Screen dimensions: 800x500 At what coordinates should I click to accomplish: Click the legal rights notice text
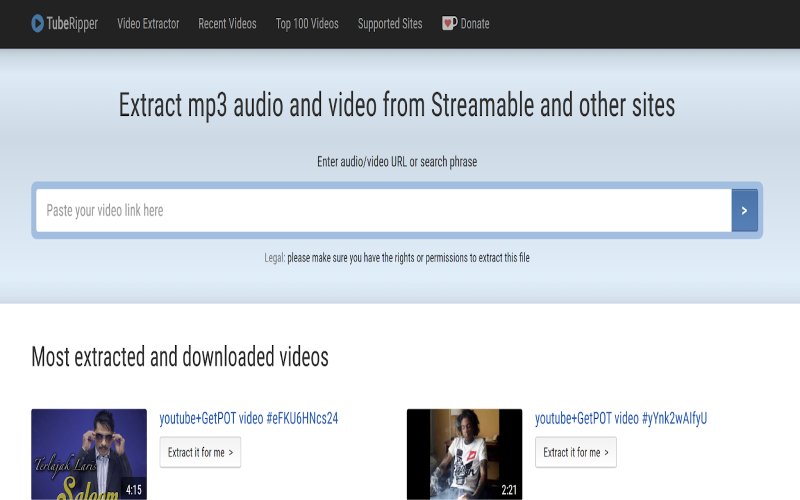click(x=397, y=258)
